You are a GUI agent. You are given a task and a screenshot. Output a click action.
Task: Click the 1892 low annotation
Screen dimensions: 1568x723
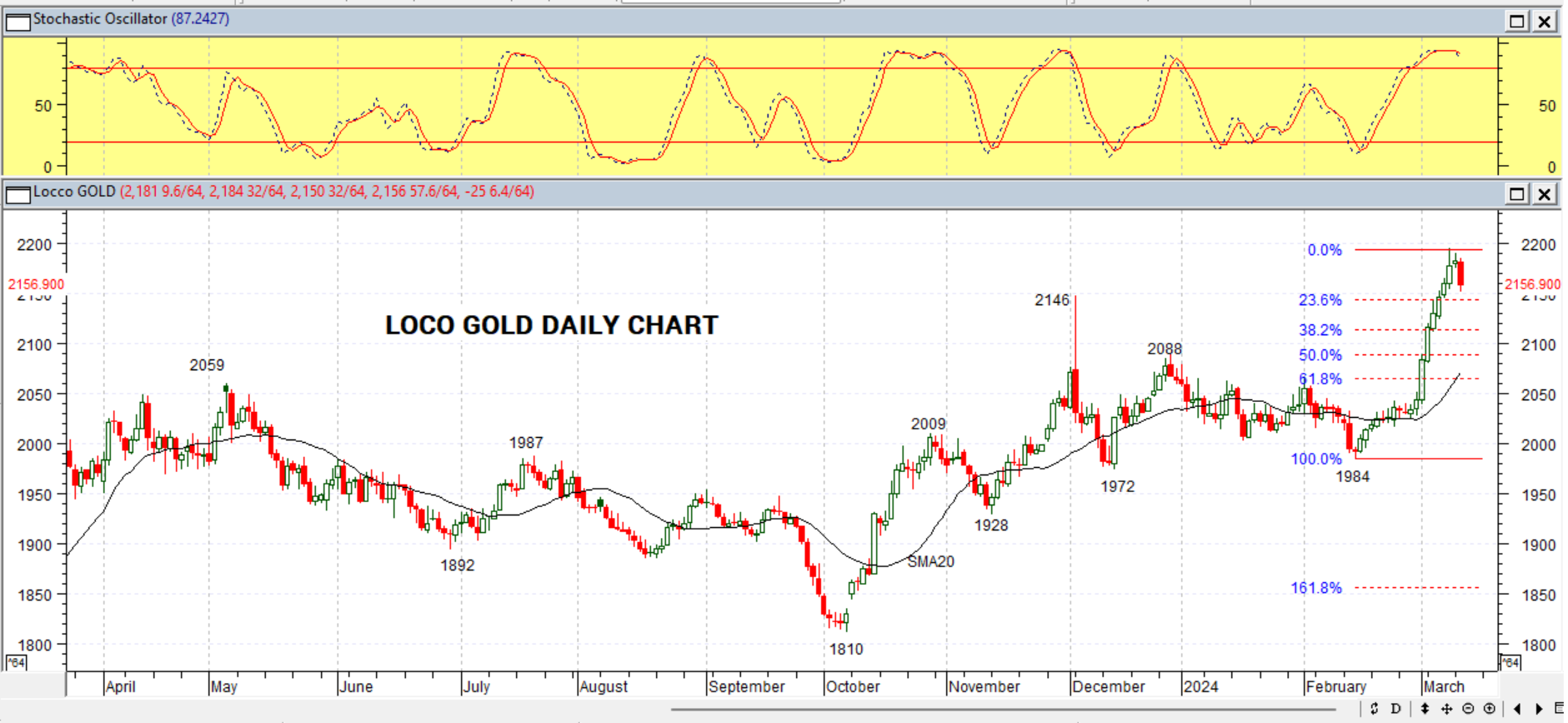[458, 565]
